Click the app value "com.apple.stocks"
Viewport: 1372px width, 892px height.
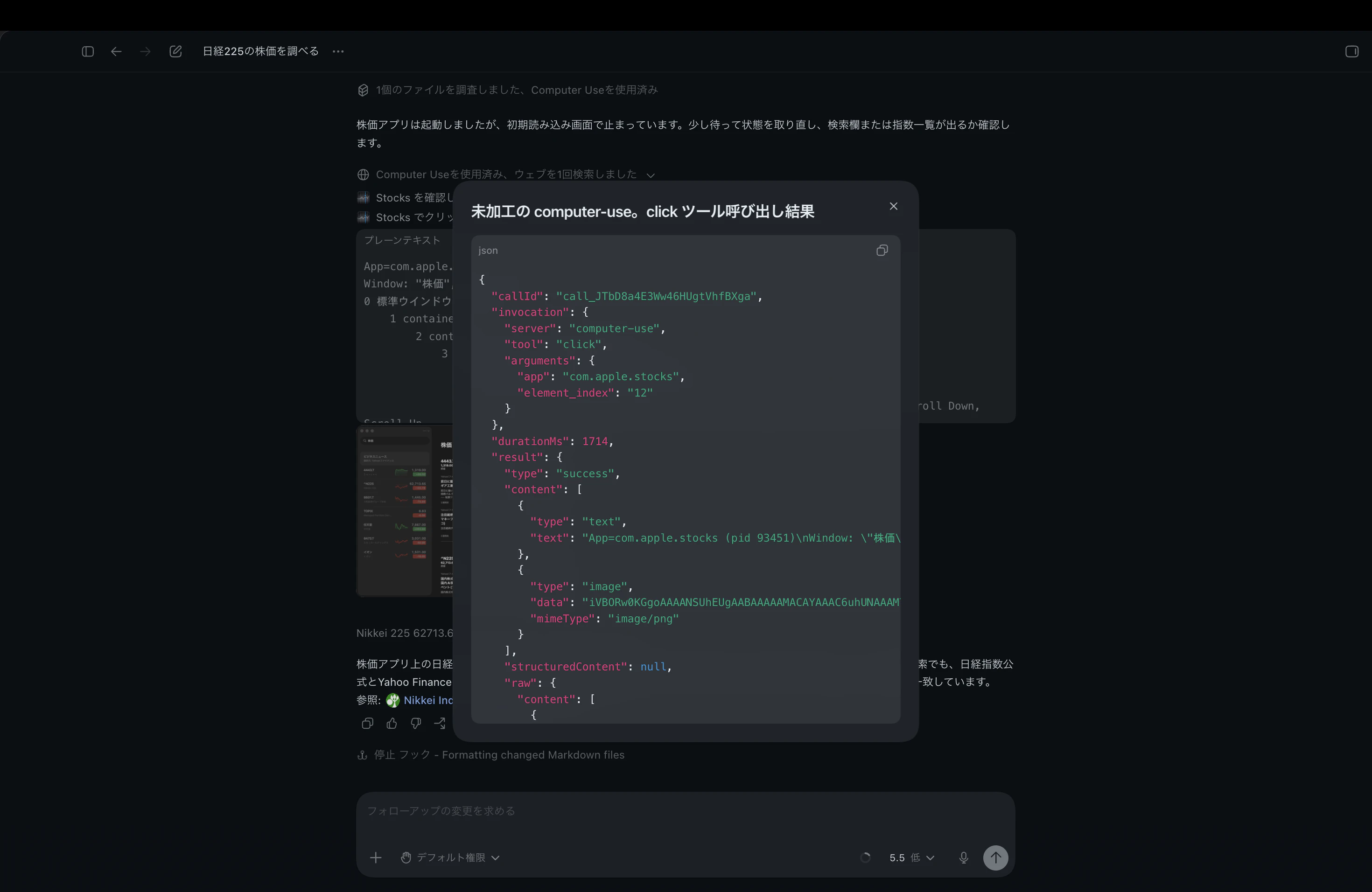point(621,377)
